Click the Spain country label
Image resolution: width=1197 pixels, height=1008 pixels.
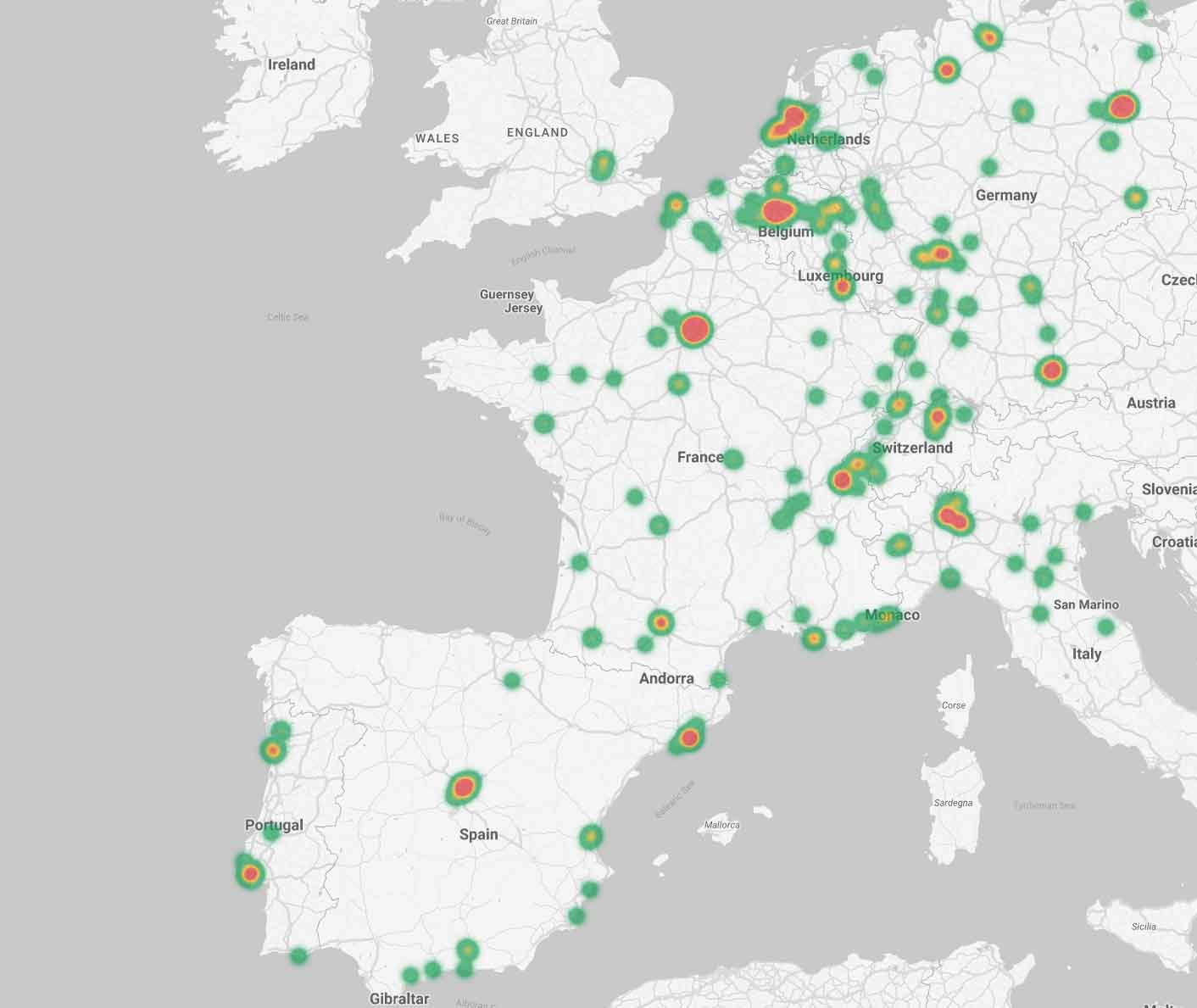(x=478, y=834)
